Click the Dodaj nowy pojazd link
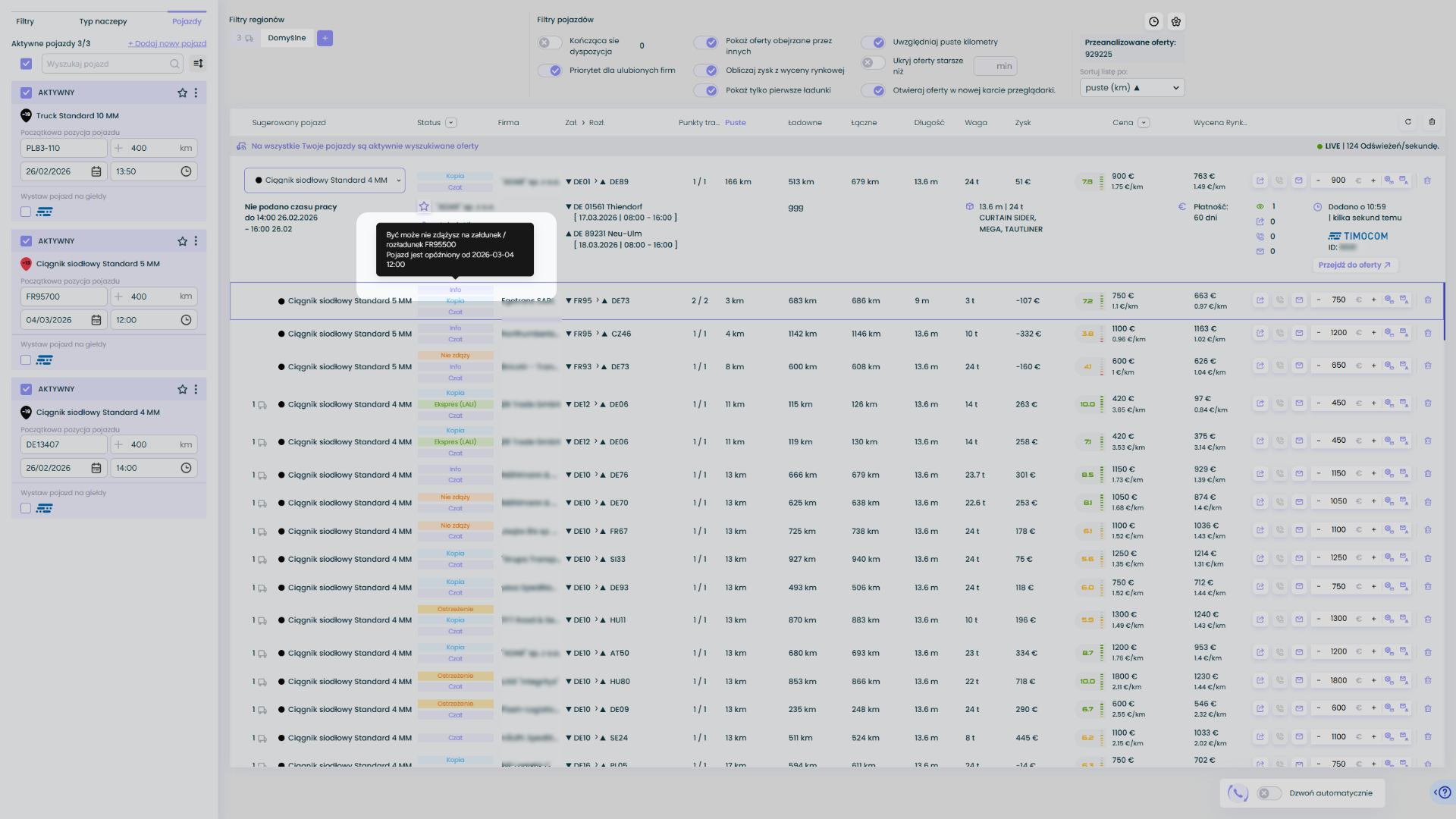 pos(167,43)
